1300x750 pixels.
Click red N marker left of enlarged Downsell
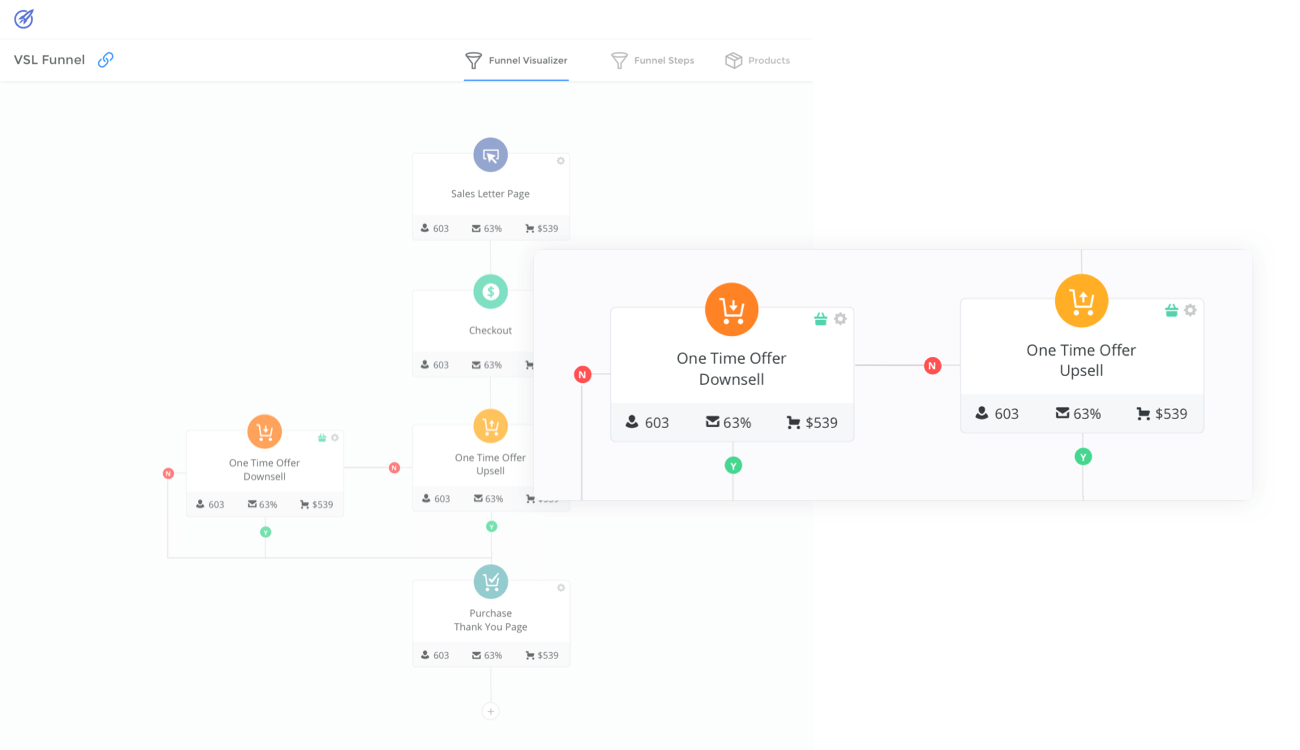583,374
